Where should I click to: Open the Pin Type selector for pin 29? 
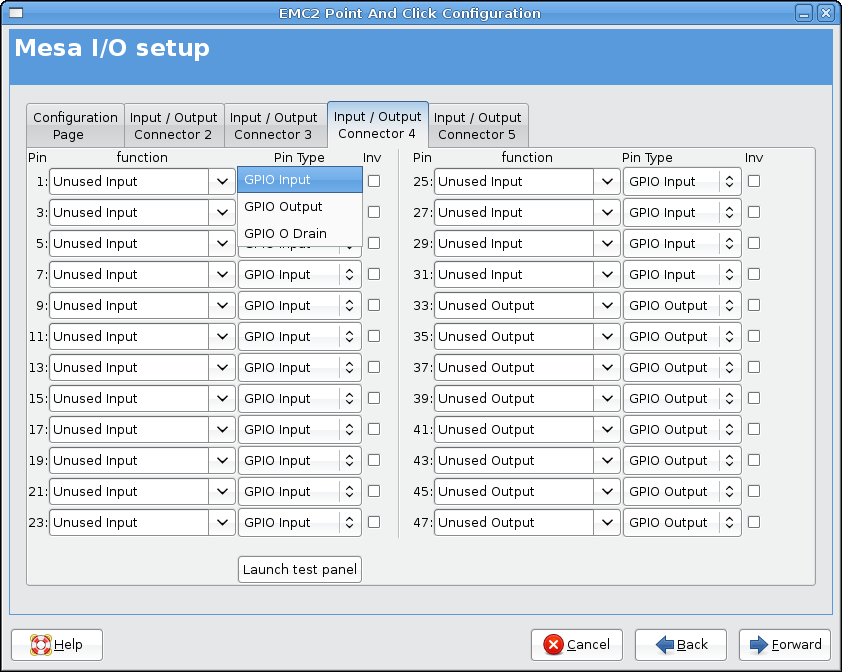tap(682, 243)
